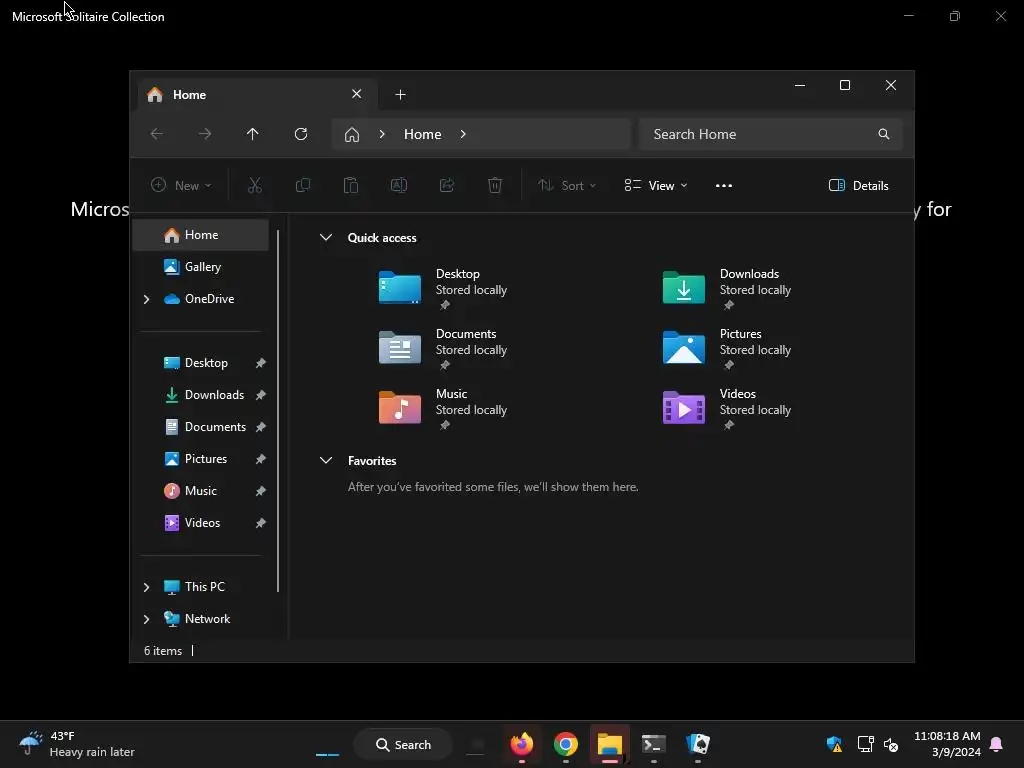Click the "6 items" status bar text
1024x768 pixels.
[163, 651]
